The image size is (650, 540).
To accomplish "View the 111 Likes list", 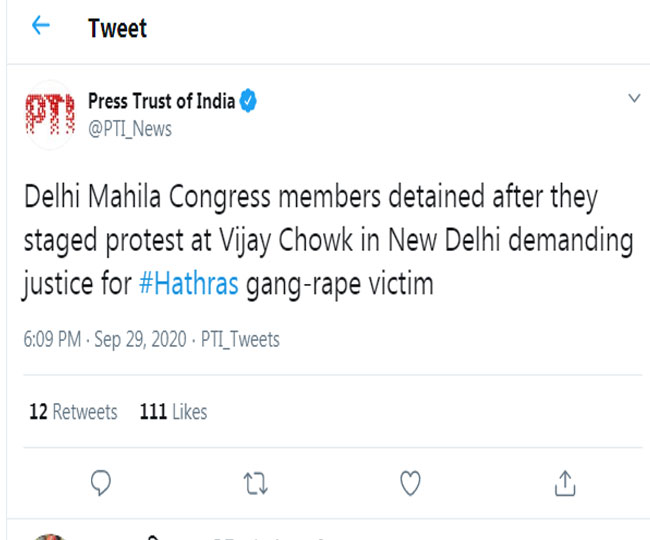I will click(x=173, y=412).
